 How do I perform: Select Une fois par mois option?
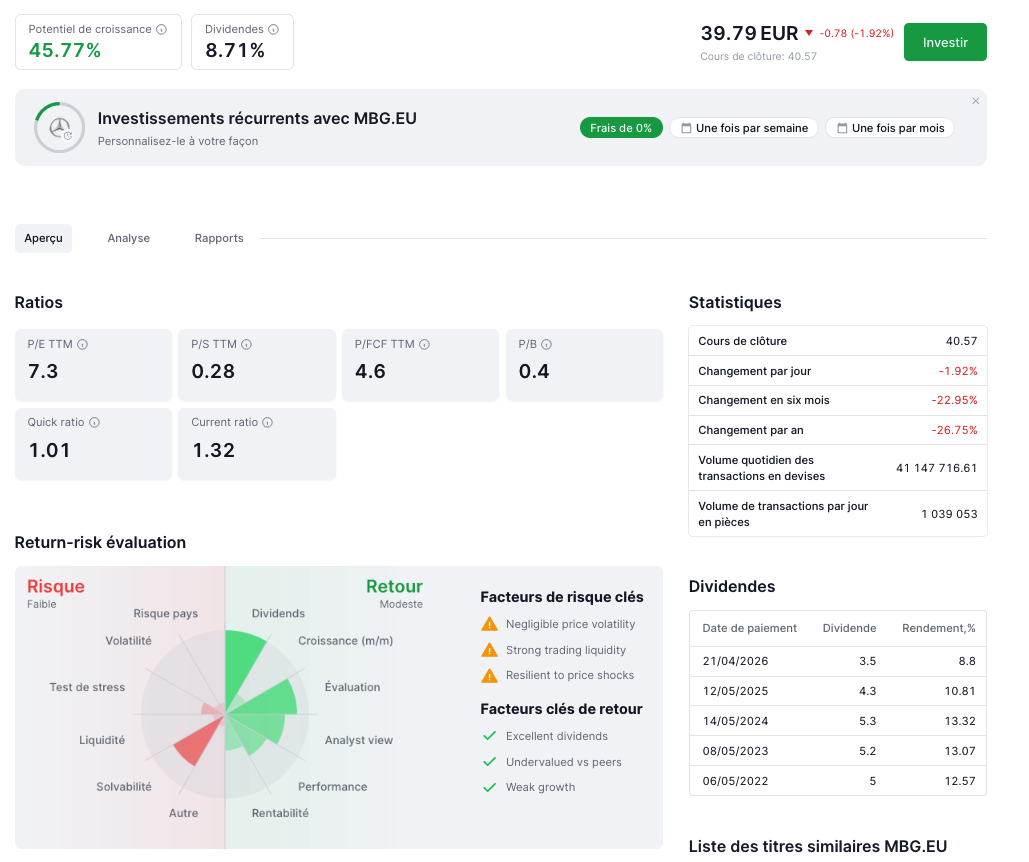(890, 128)
